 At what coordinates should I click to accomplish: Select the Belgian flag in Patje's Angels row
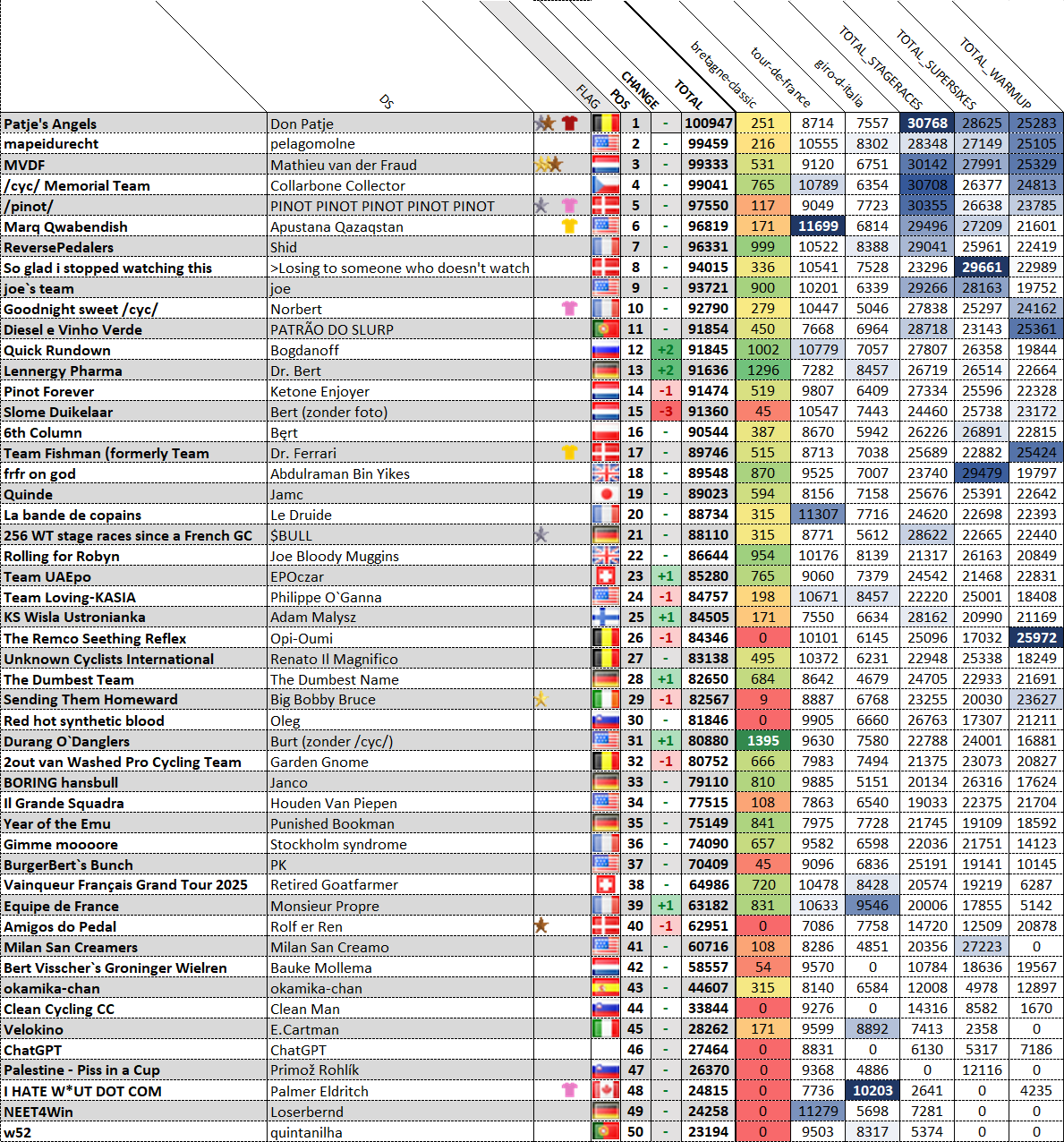click(x=606, y=123)
